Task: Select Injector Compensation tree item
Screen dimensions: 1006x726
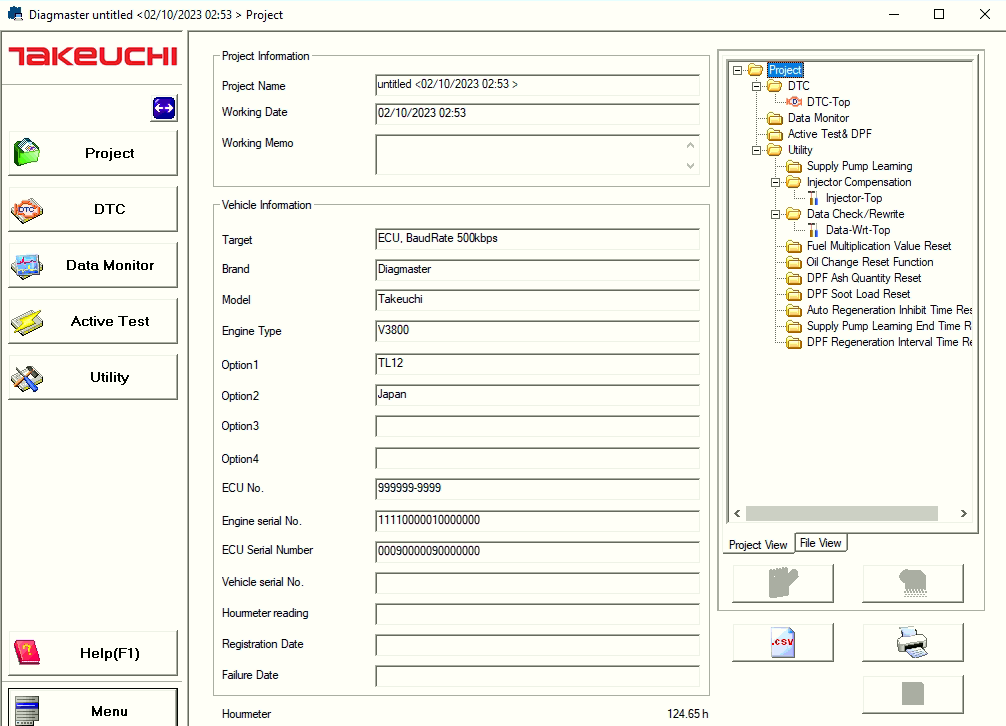Action: point(858,182)
